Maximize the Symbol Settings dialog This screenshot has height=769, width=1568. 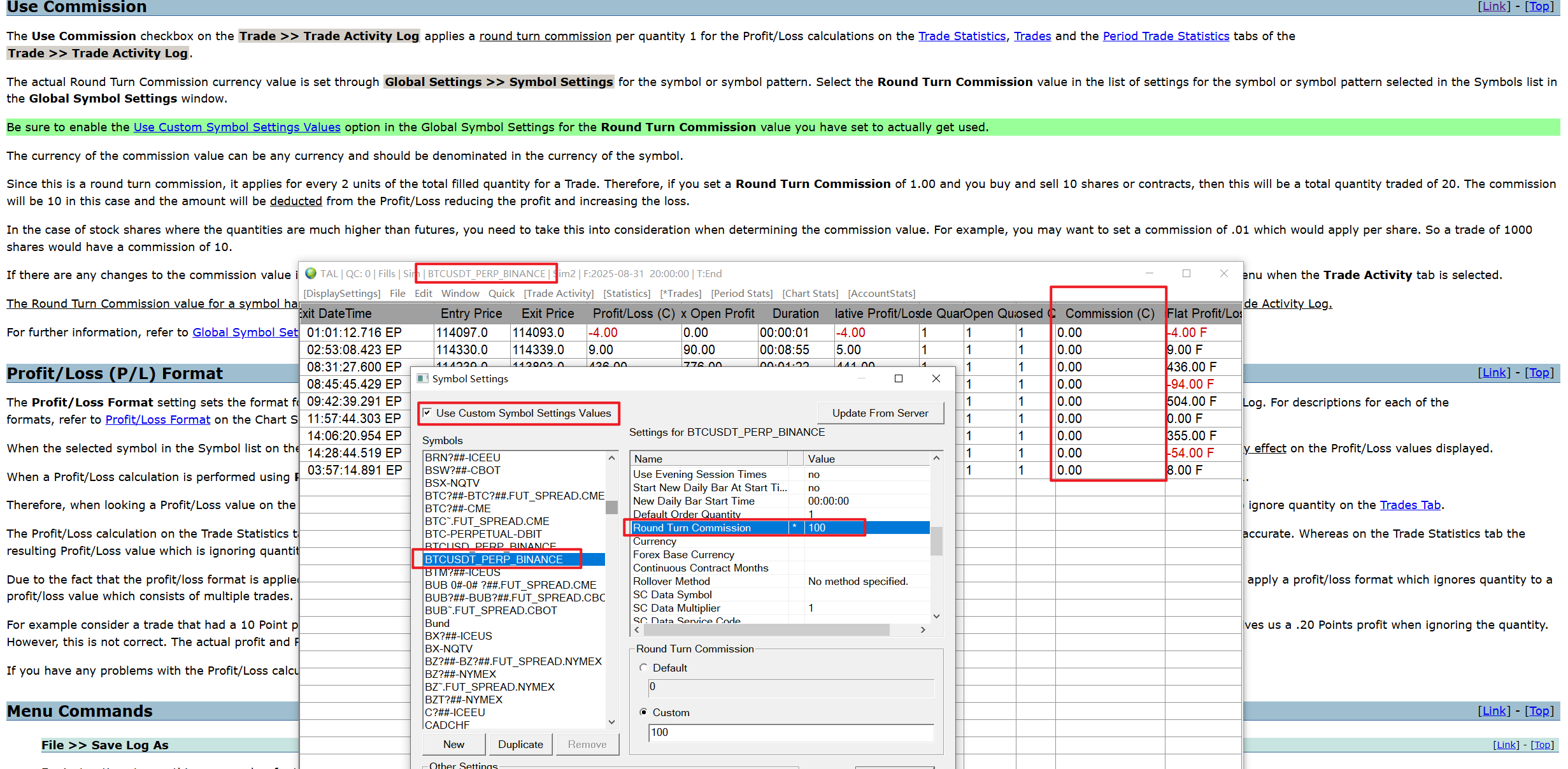pyautogui.click(x=899, y=378)
